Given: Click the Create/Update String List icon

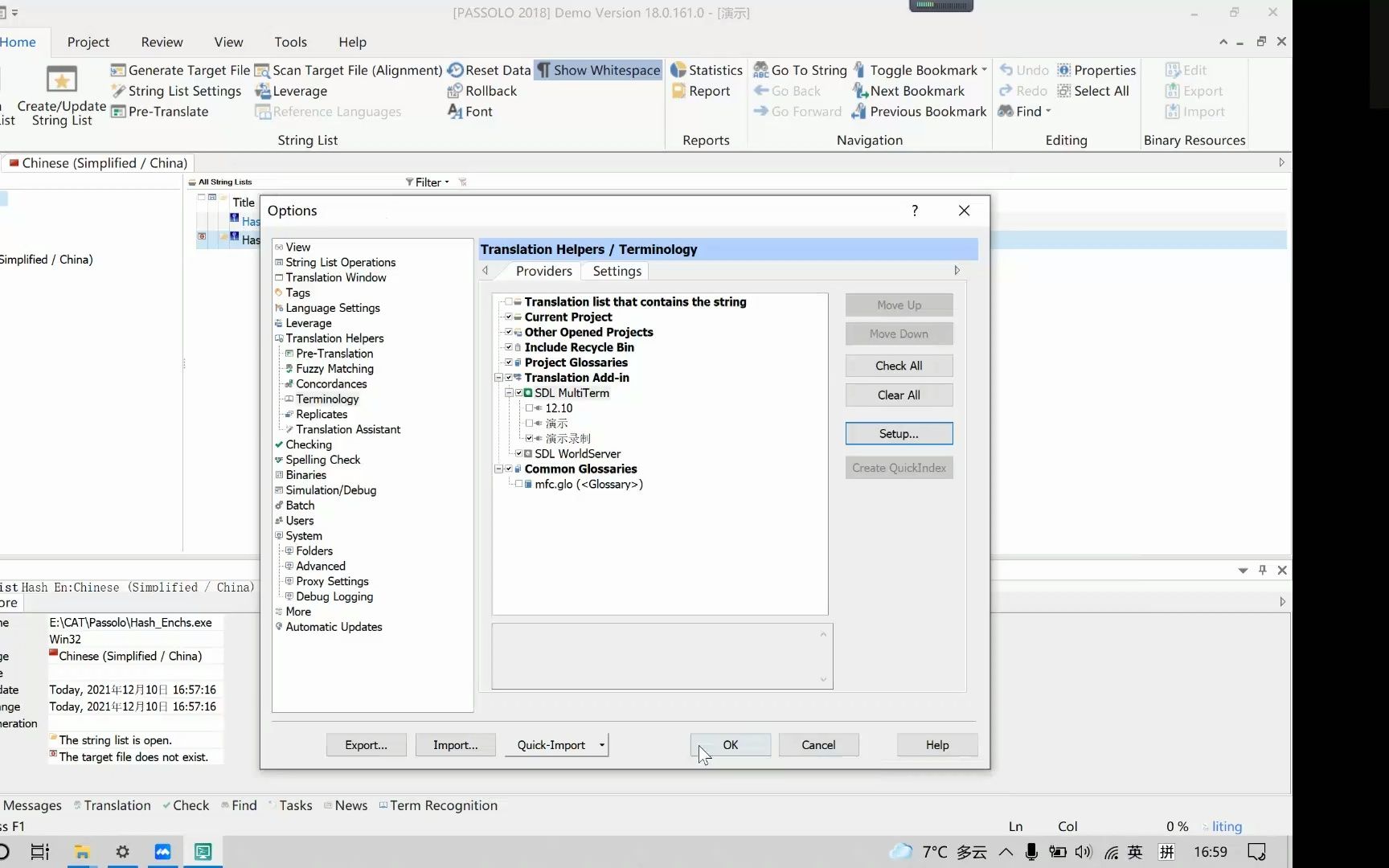Looking at the screenshot, I should click(x=61, y=80).
